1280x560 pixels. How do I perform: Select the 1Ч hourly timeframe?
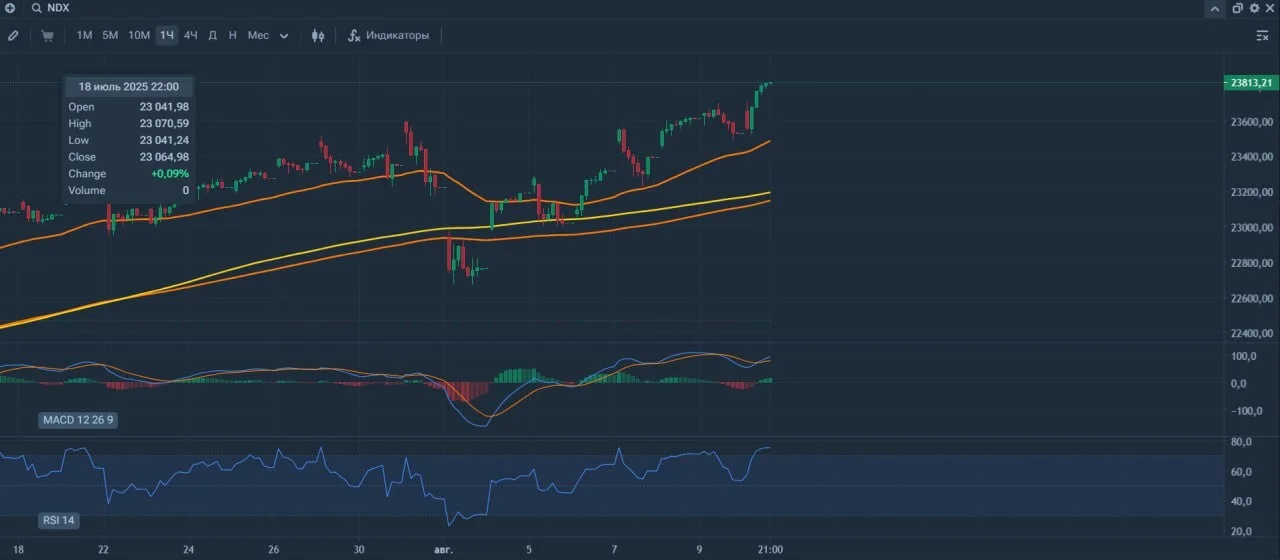click(x=167, y=35)
